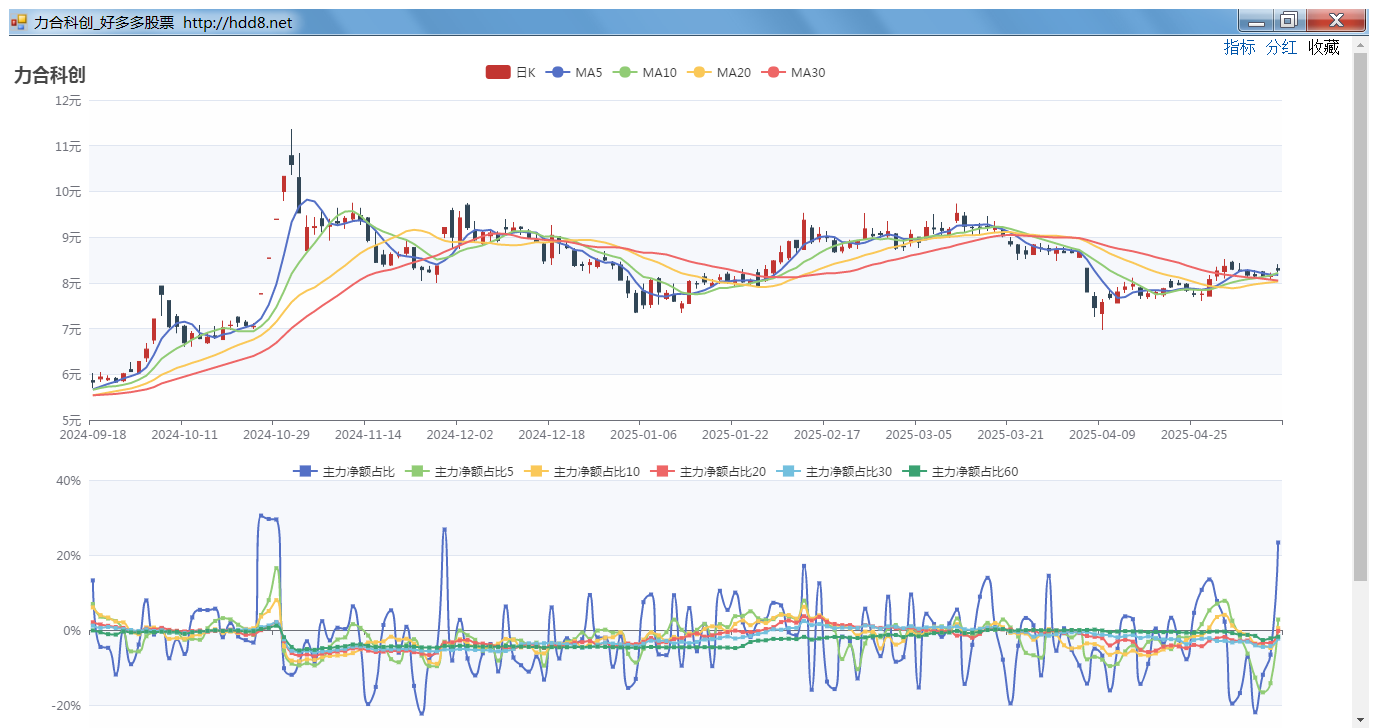Click the 5元 price axis label
Image resolution: width=1373 pixels, height=728 pixels.
[71, 420]
